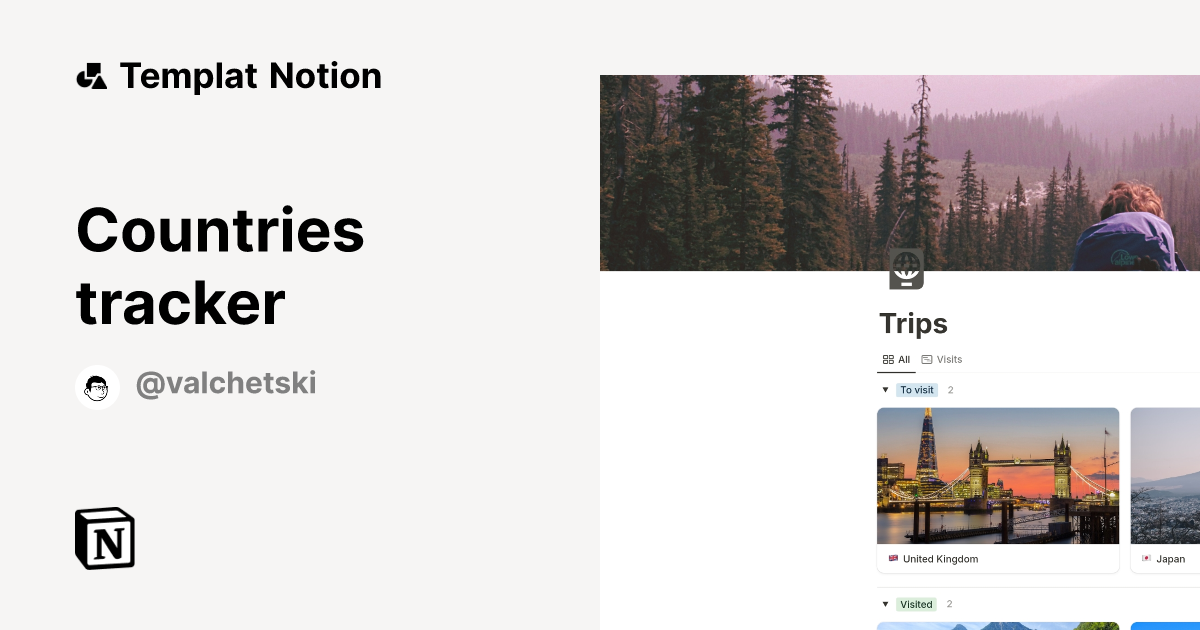Click the gallery grid icon beside All
The height and width of the screenshot is (630, 1200).
886,359
